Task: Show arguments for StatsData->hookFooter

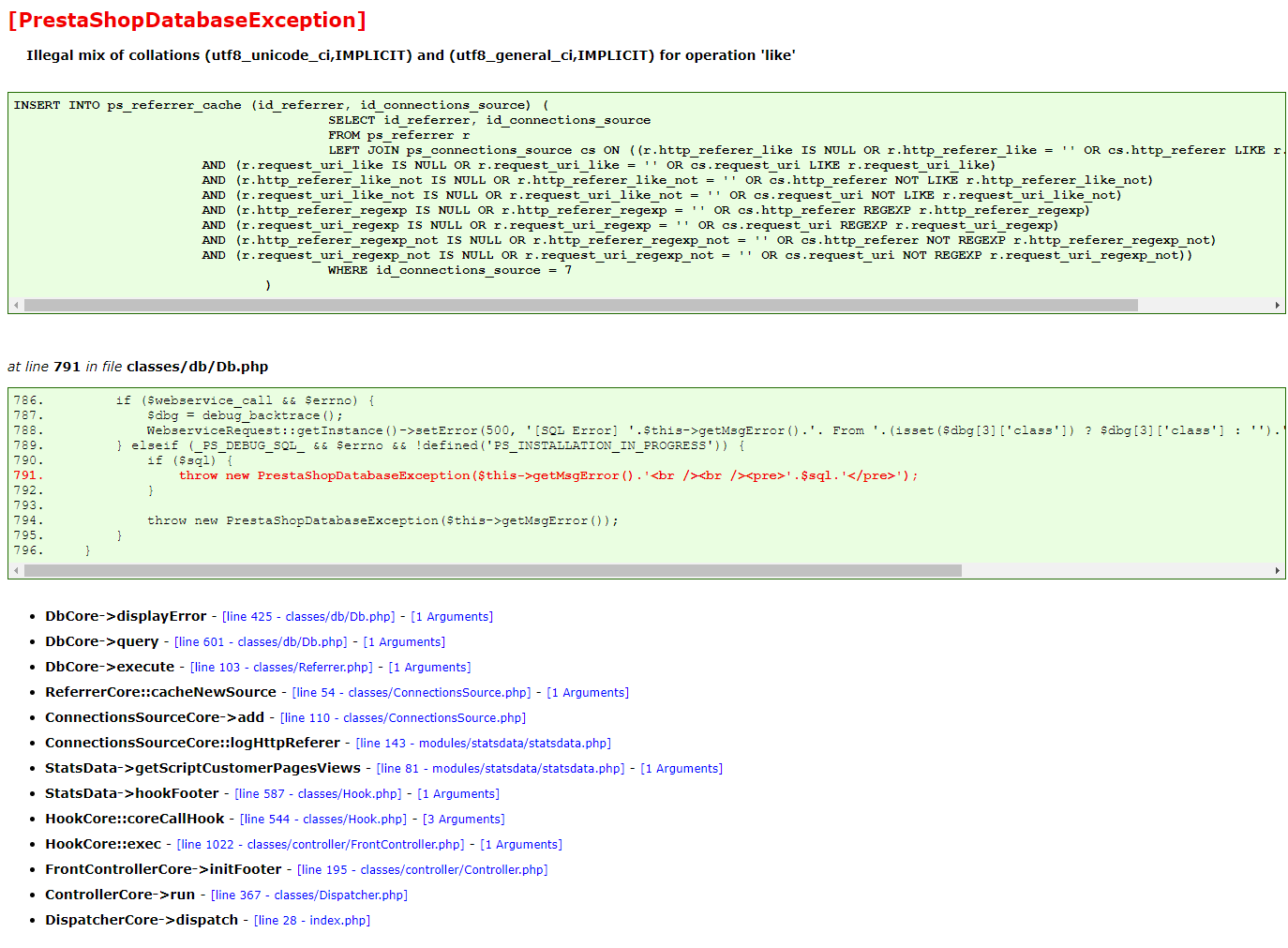Action: (x=458, y=794)
